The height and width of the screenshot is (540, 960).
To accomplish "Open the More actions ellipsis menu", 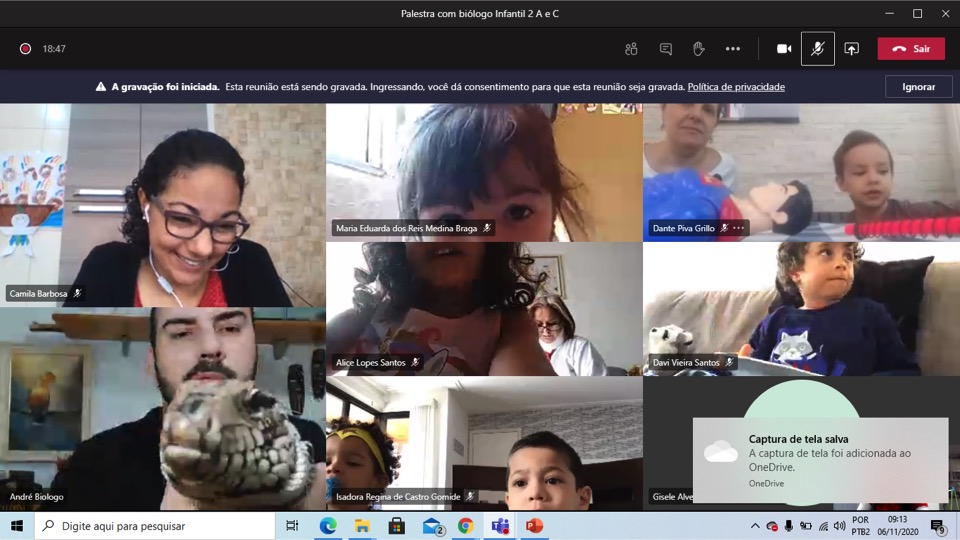I will 732,49.
